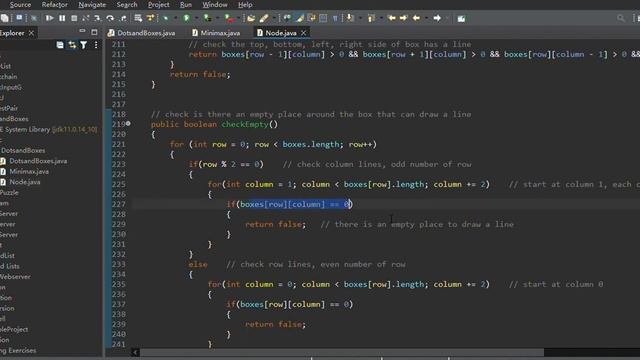
Task: Open the Back navigation history dropdown
Action: 426,18
